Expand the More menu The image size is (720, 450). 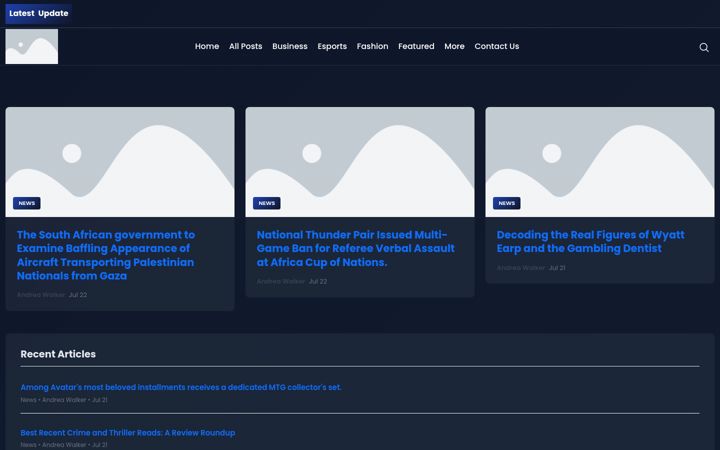(454, 46)
